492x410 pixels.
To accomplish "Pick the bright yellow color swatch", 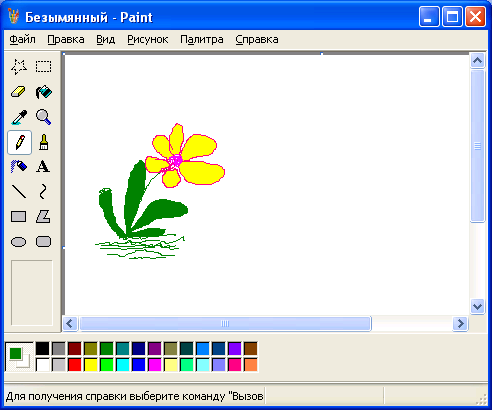I will point(91,365).
